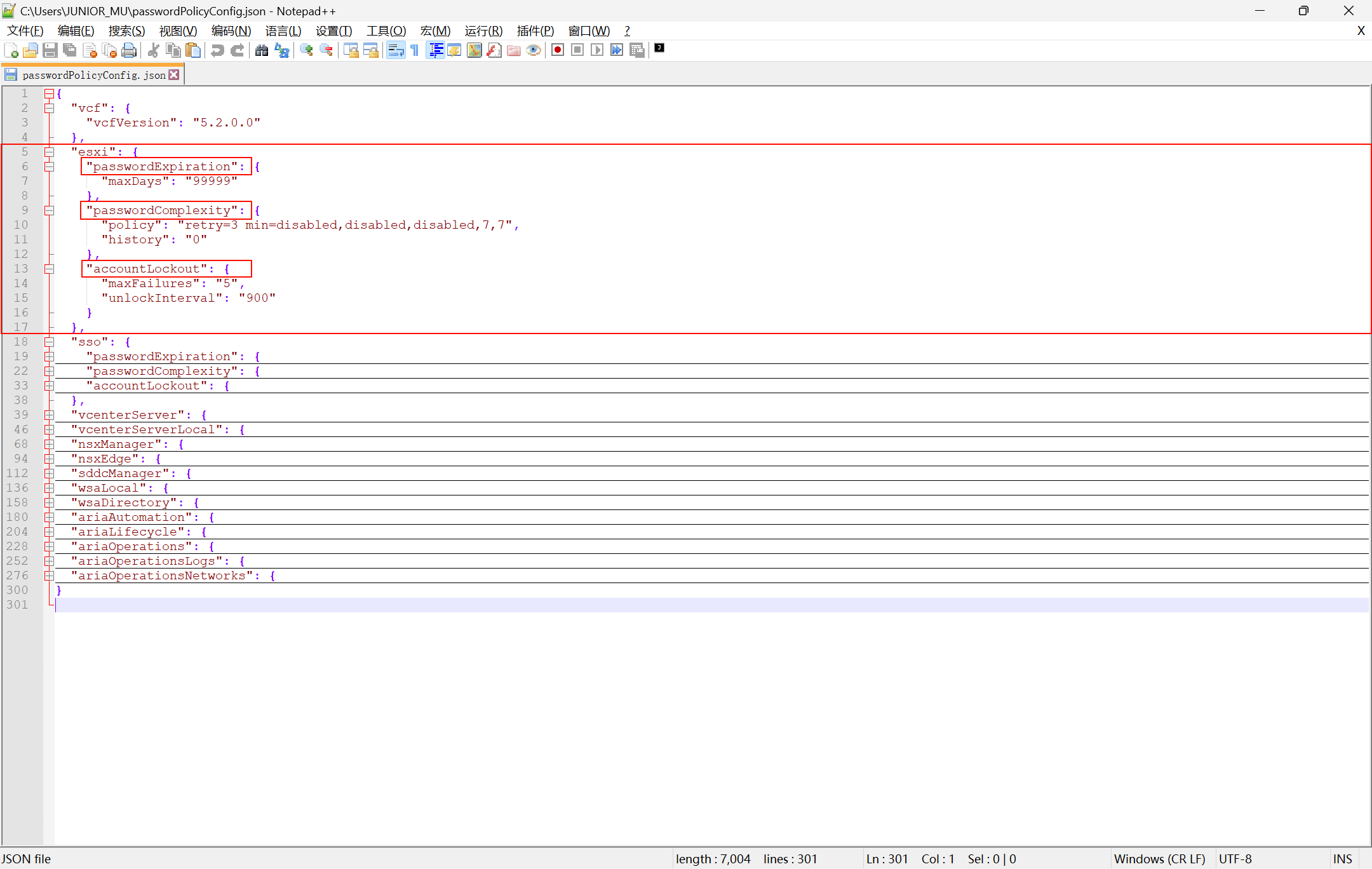Expand the collapsed "vcenterServer" fold marker
The image size is (1372, 869).
tap(49, 415)
